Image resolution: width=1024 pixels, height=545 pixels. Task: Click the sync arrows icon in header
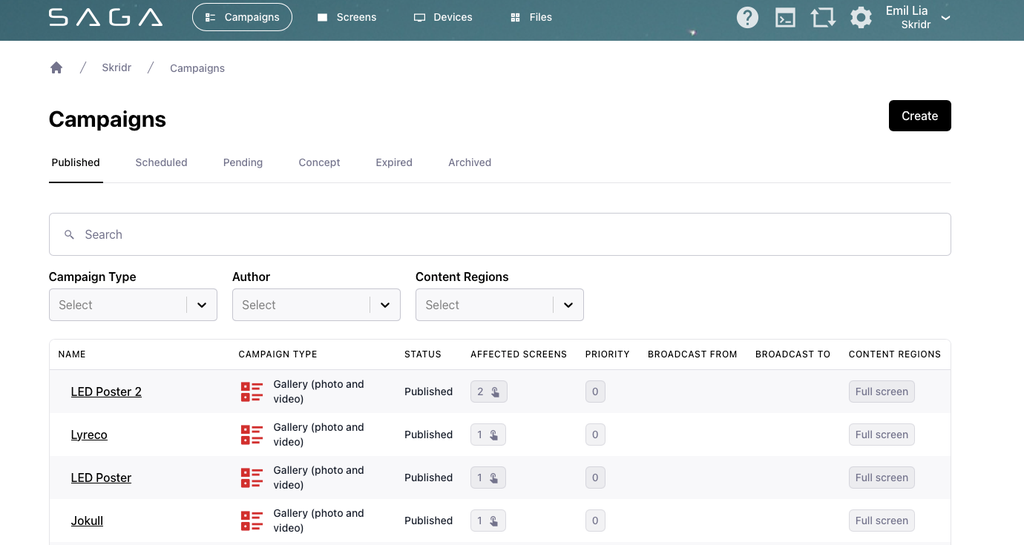(823, 18)
